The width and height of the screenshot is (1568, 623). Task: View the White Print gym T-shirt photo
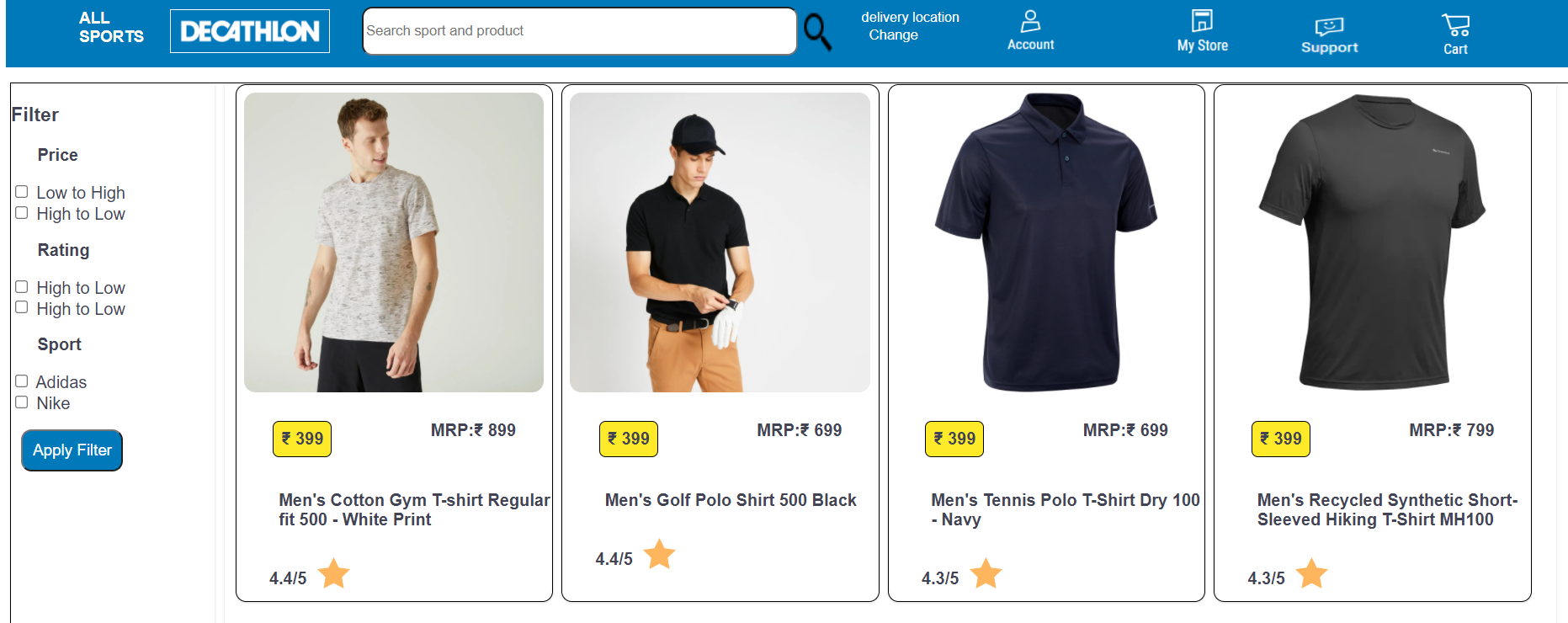[x=394, y=242]
